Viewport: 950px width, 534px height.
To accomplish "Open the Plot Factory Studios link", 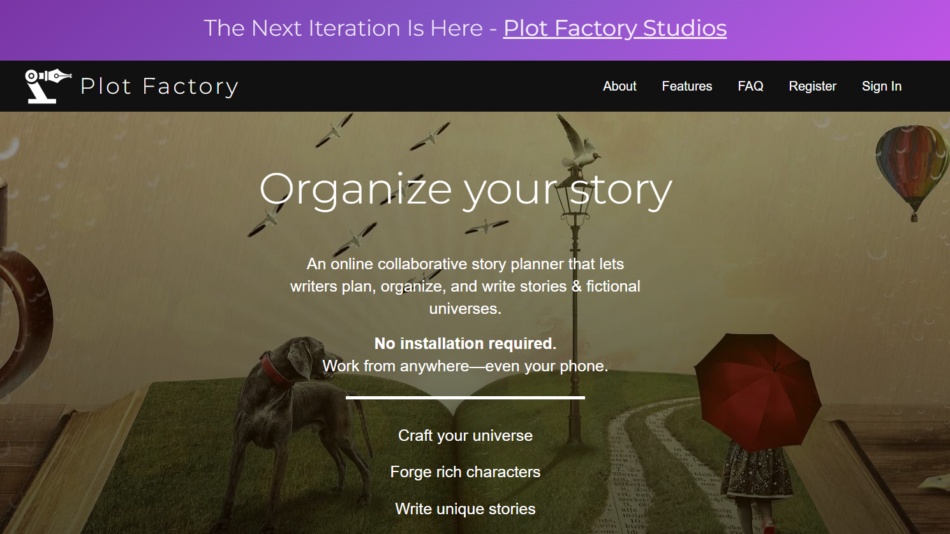I will (615, 28).
